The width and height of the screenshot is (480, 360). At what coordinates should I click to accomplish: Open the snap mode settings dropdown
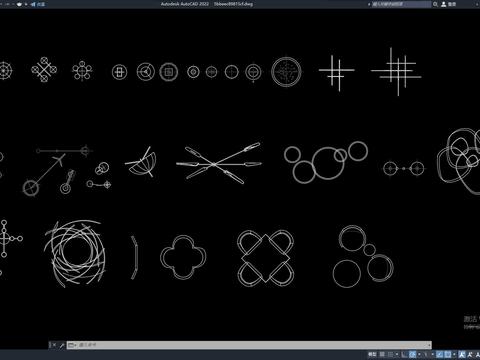coord(397,354)
